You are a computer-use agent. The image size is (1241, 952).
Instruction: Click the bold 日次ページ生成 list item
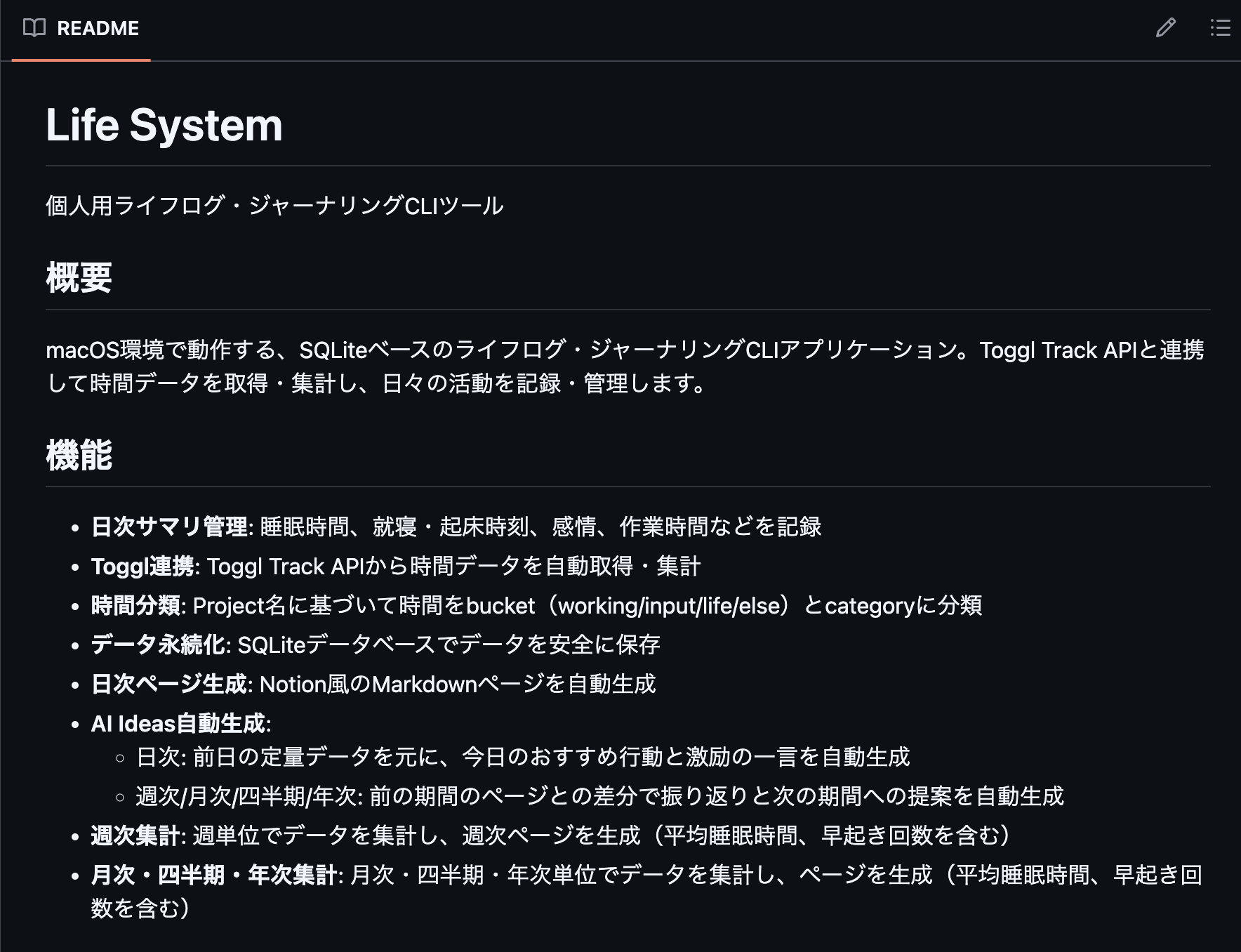coord(169,684)
